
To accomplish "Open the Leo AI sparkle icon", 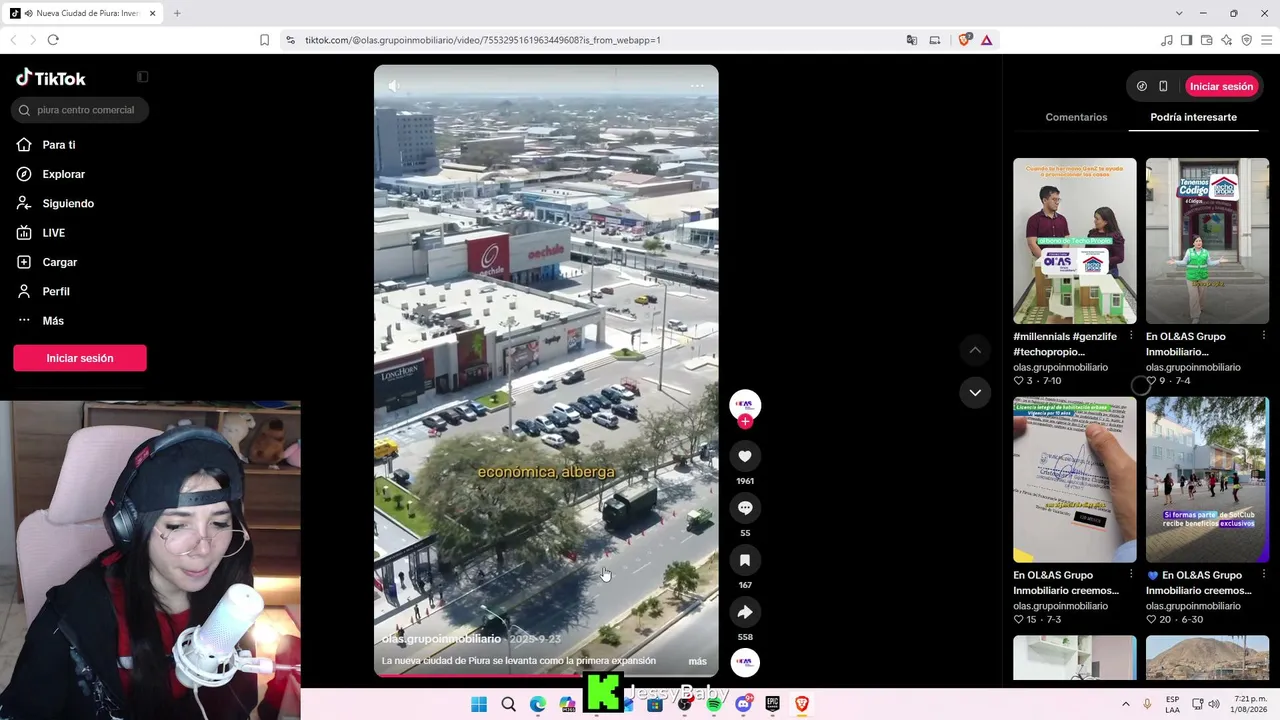I will [x=1226, y=40].
